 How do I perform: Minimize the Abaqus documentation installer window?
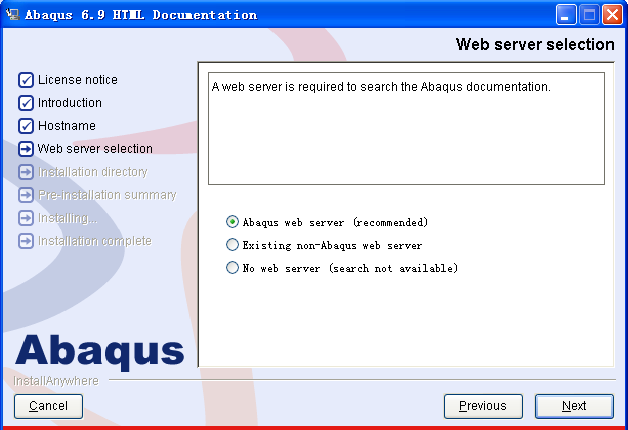pos(566,15)
